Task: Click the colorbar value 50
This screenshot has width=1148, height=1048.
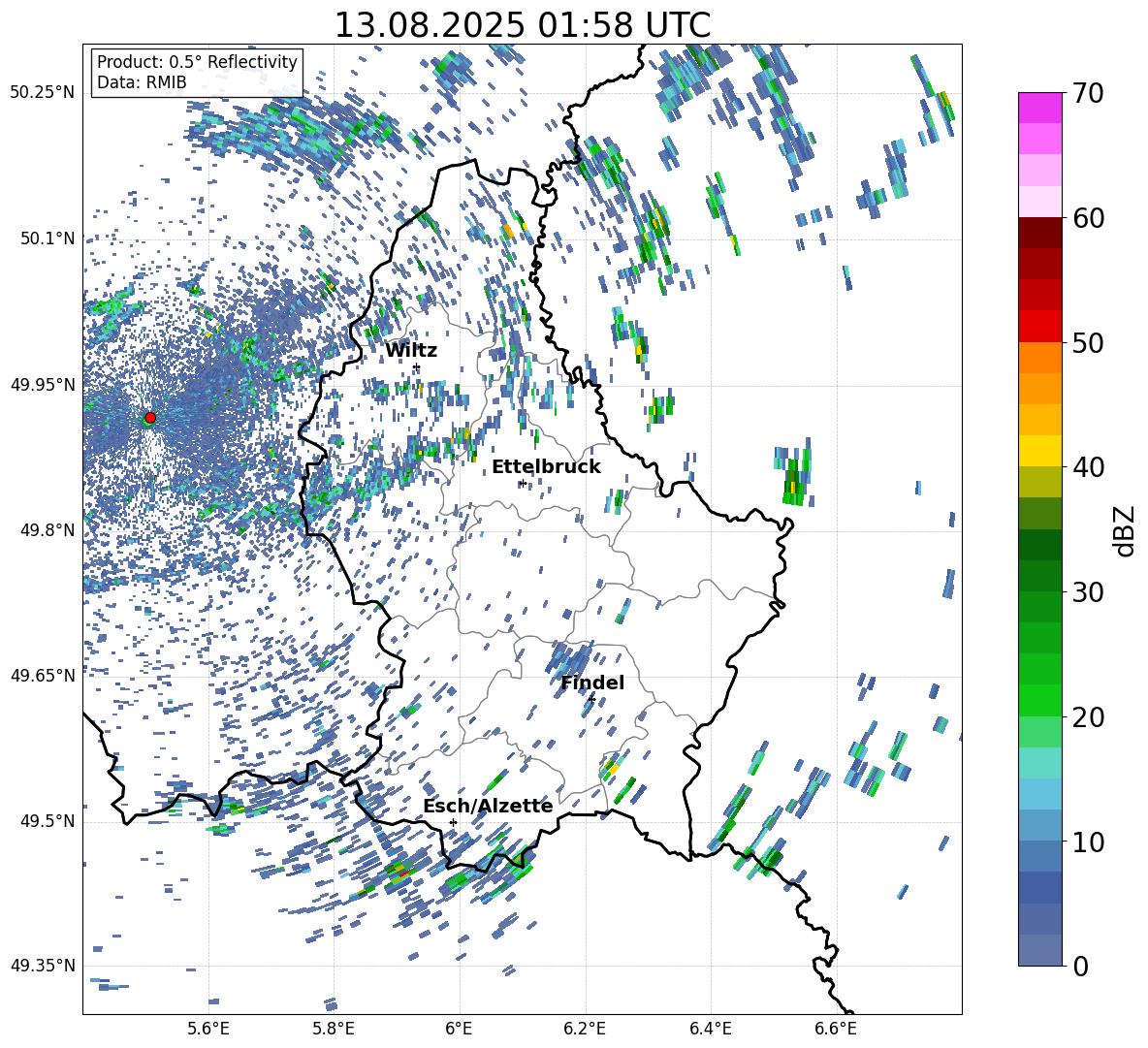Action: pos(1088,342)
